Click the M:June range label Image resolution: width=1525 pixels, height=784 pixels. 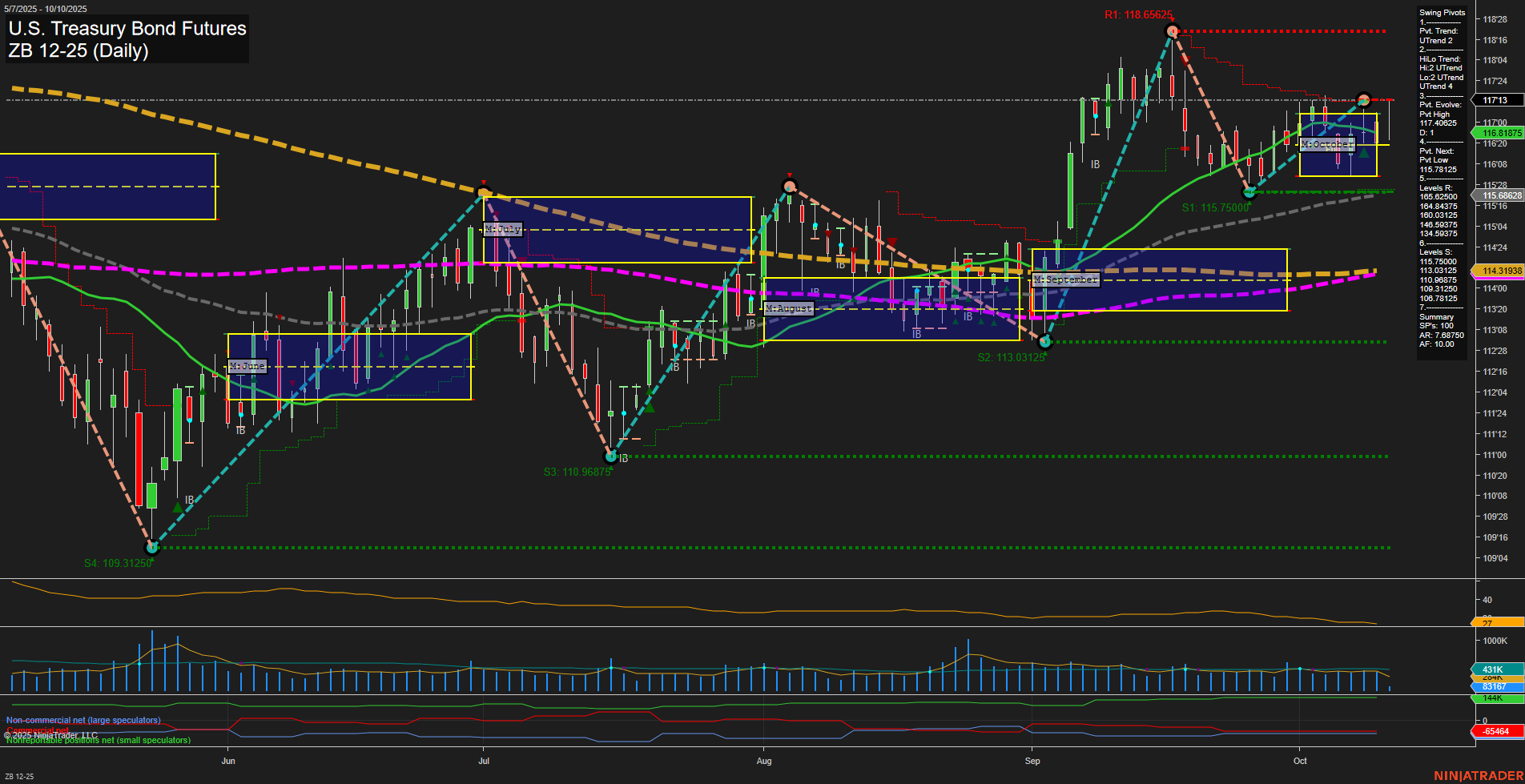[247, 365]
